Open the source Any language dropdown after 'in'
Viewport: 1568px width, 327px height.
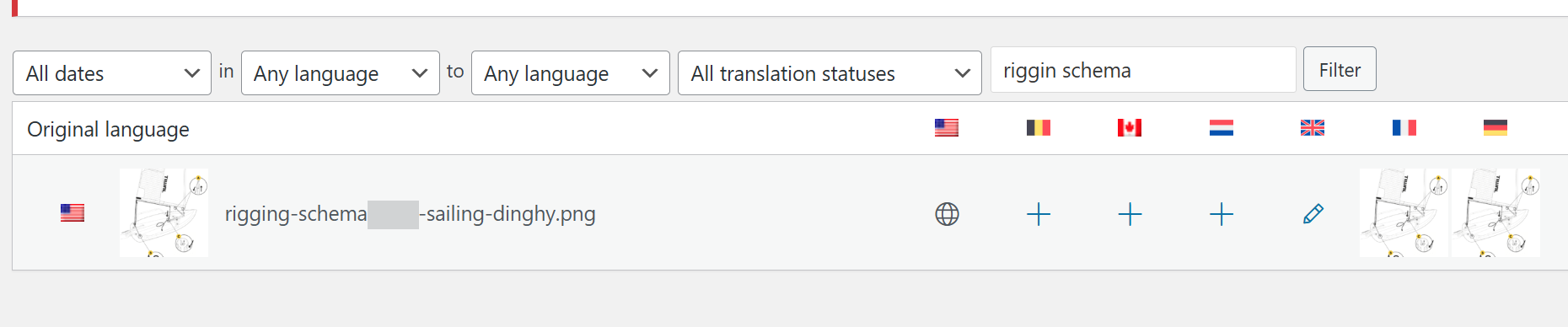click(x=341, y=73)
